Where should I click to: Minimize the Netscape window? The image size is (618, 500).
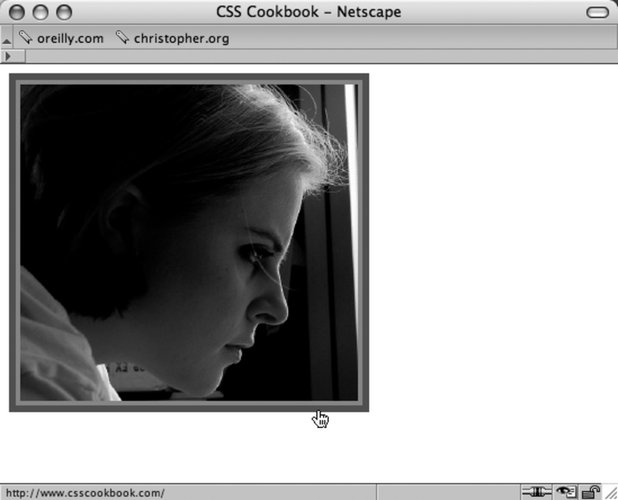41,12
